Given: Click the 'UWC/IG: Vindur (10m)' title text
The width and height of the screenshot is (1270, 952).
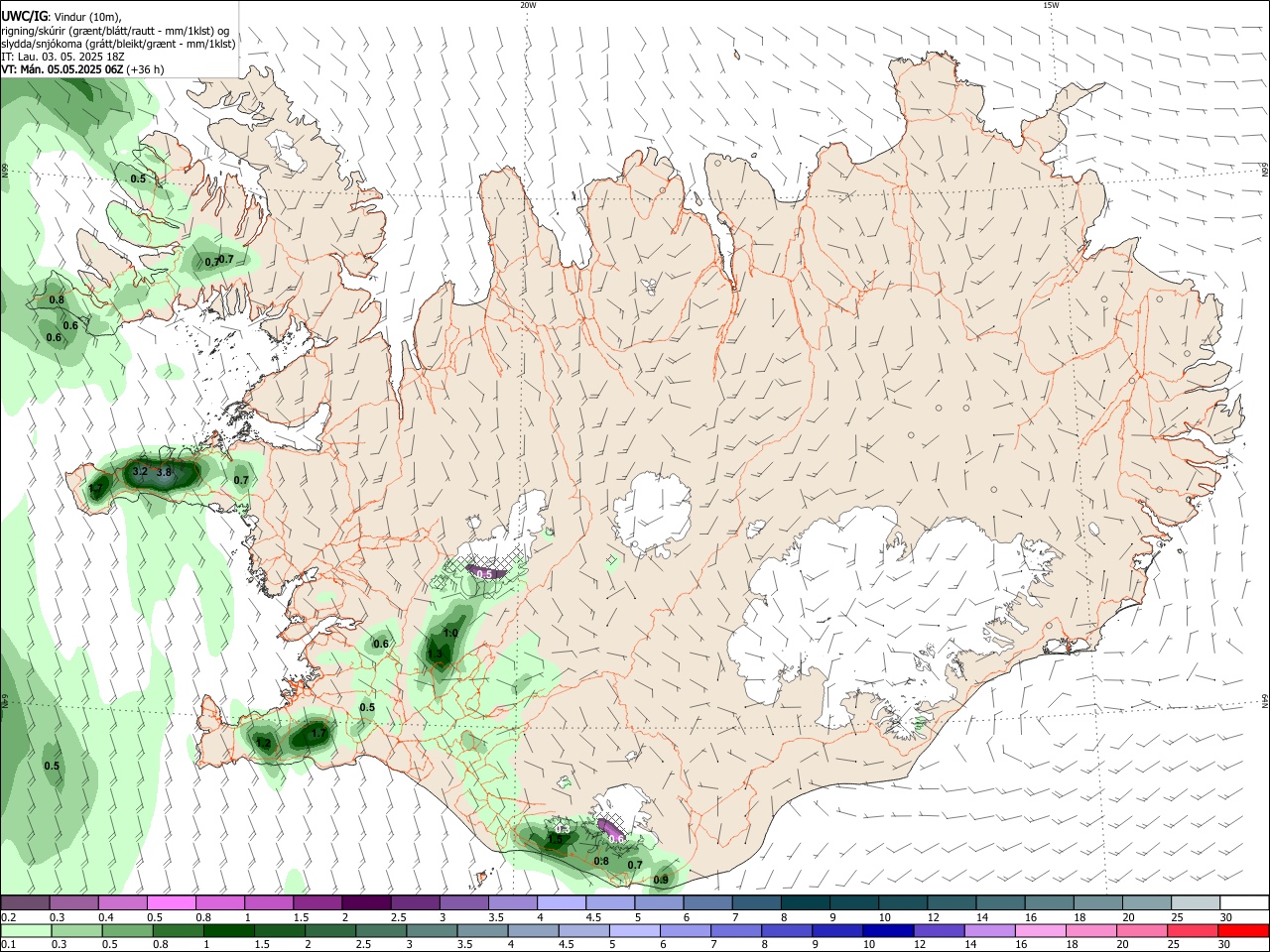Looking at the screenshot, I should point(62,17).
